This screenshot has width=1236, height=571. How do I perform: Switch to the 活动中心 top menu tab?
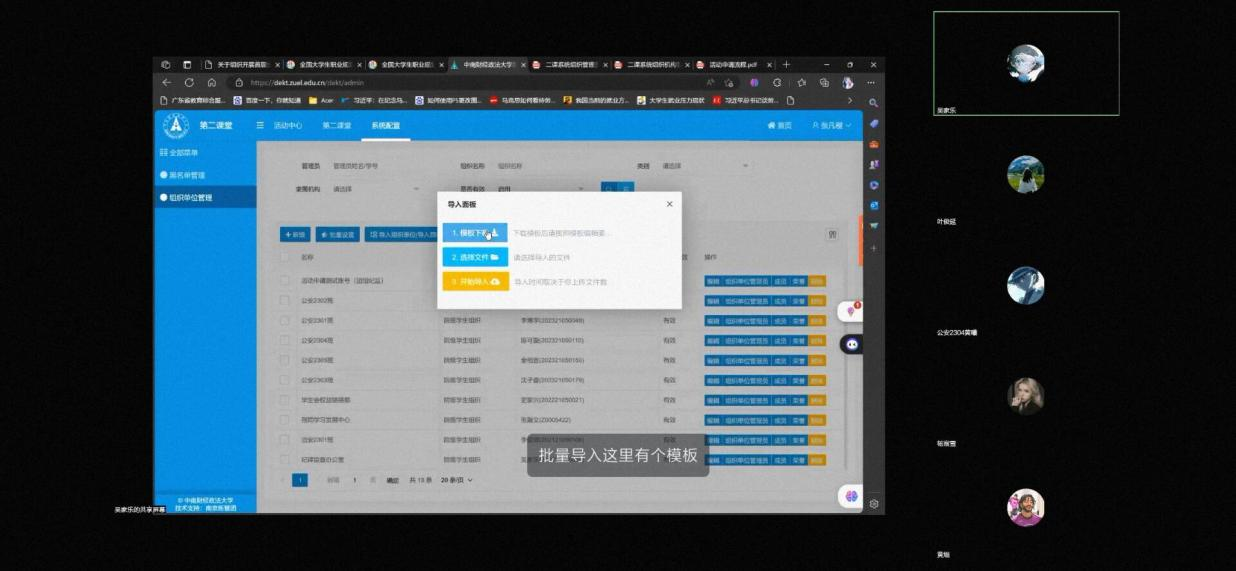[287, 126]
